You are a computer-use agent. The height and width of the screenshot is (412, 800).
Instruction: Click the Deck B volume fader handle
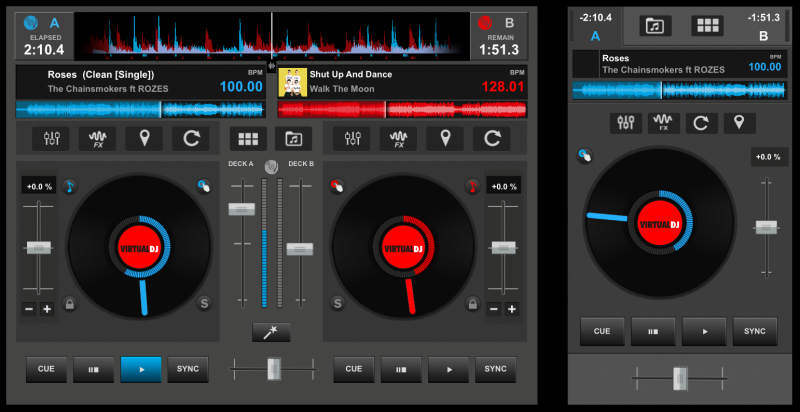(299, 249)
